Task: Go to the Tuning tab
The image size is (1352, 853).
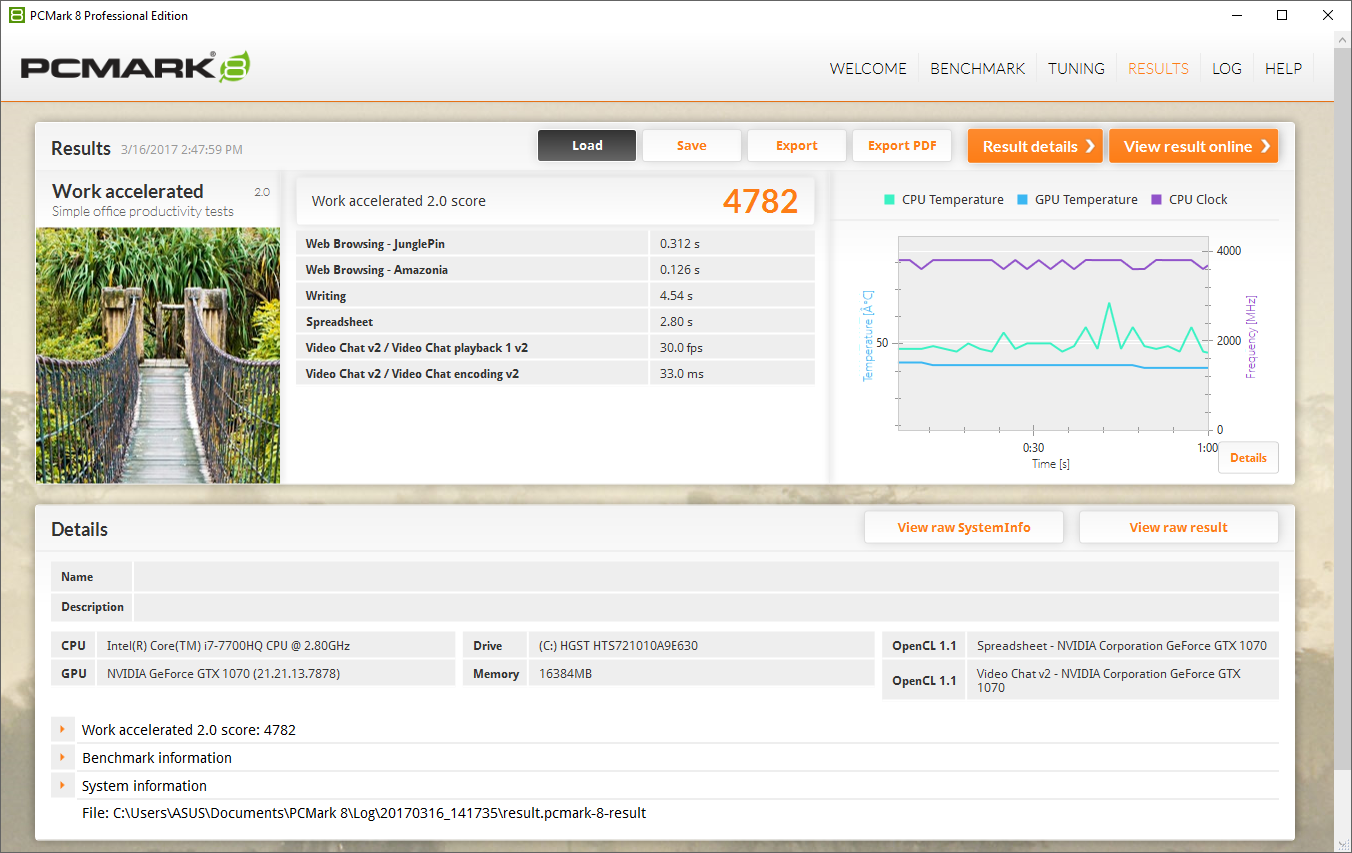Action: [x=1076, y=69]
